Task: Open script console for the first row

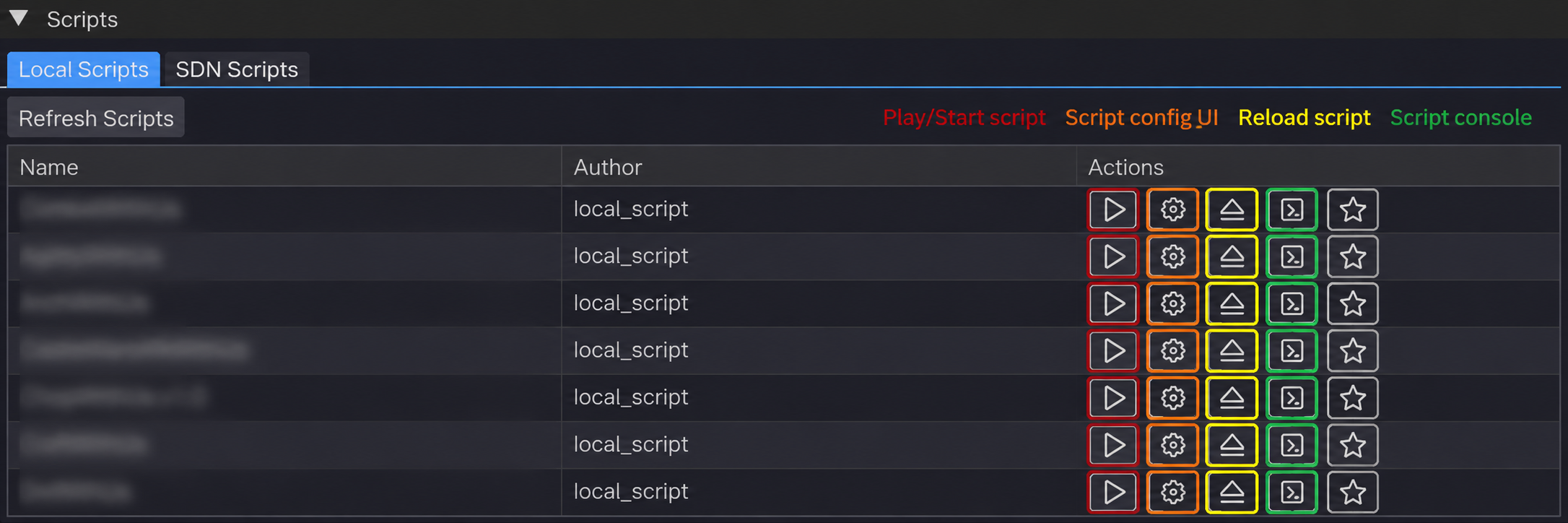Action: point(1292,209)
